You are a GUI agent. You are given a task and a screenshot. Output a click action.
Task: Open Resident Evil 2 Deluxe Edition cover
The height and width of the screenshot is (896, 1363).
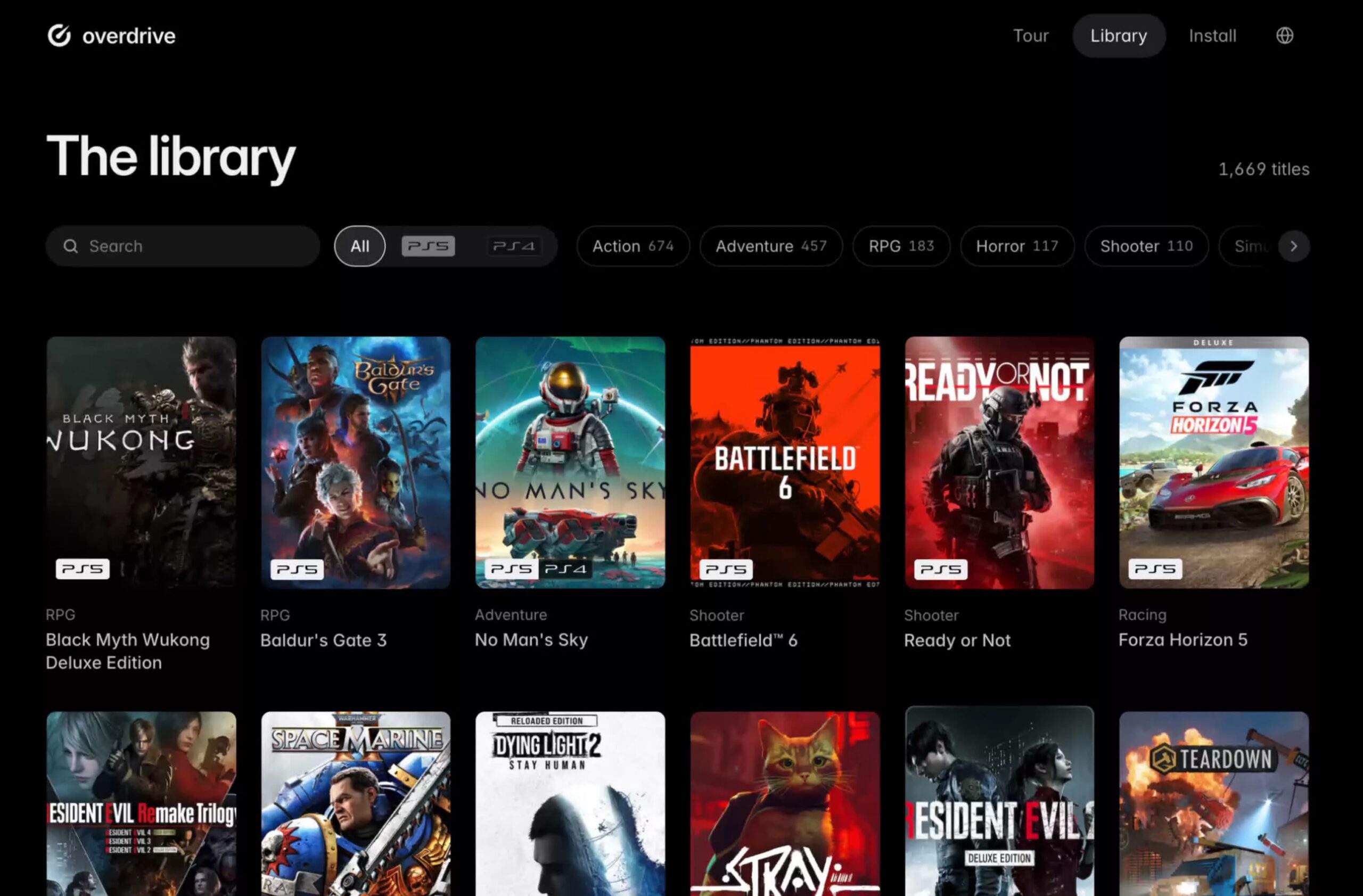pyautogui.click(x=999, y=802)
